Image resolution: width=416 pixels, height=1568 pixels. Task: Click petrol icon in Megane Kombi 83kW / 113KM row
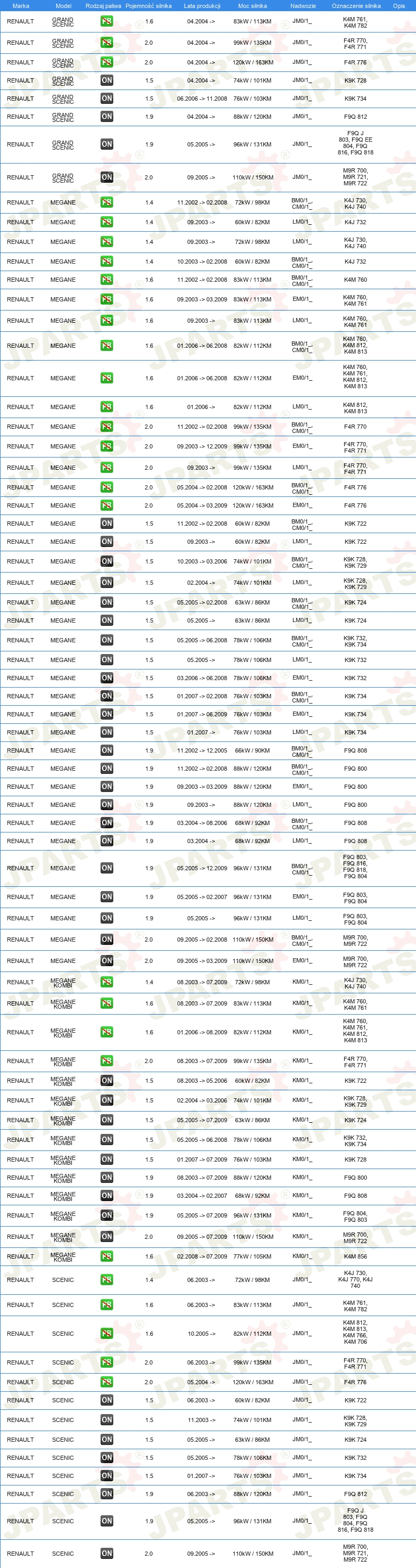coord(106,1003)
